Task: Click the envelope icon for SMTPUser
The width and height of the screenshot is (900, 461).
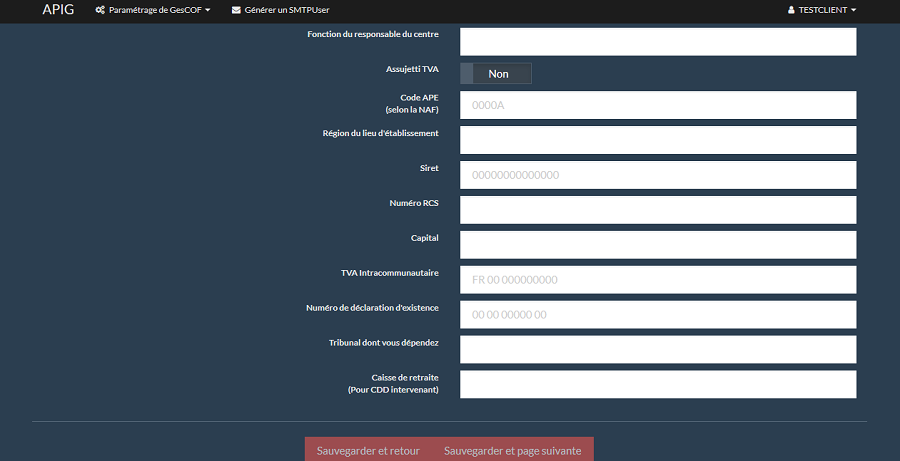Action: [236, 10]
